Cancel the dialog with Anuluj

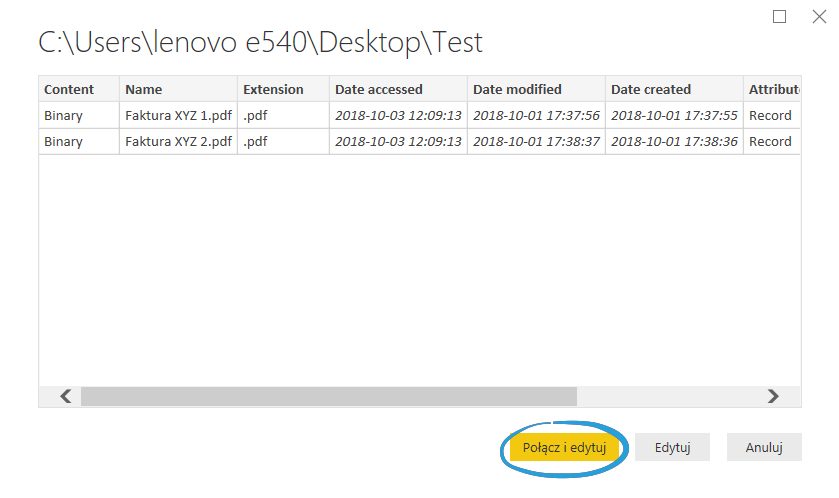pos(764,447)
